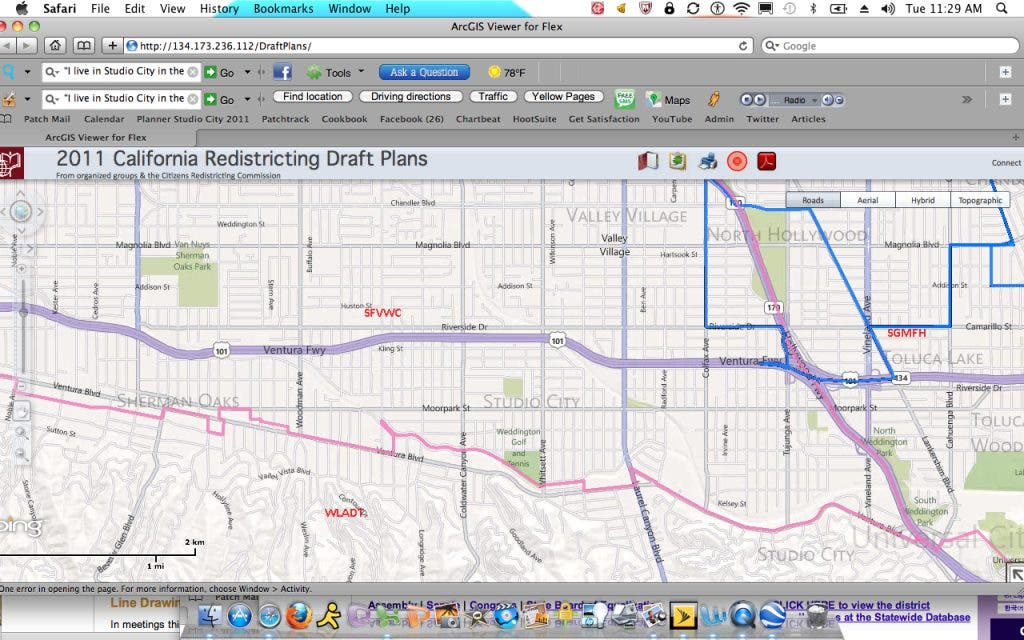This screenshot has width=1024, height=640.
Task: Open the File menu
Action: tap(100, 8)
